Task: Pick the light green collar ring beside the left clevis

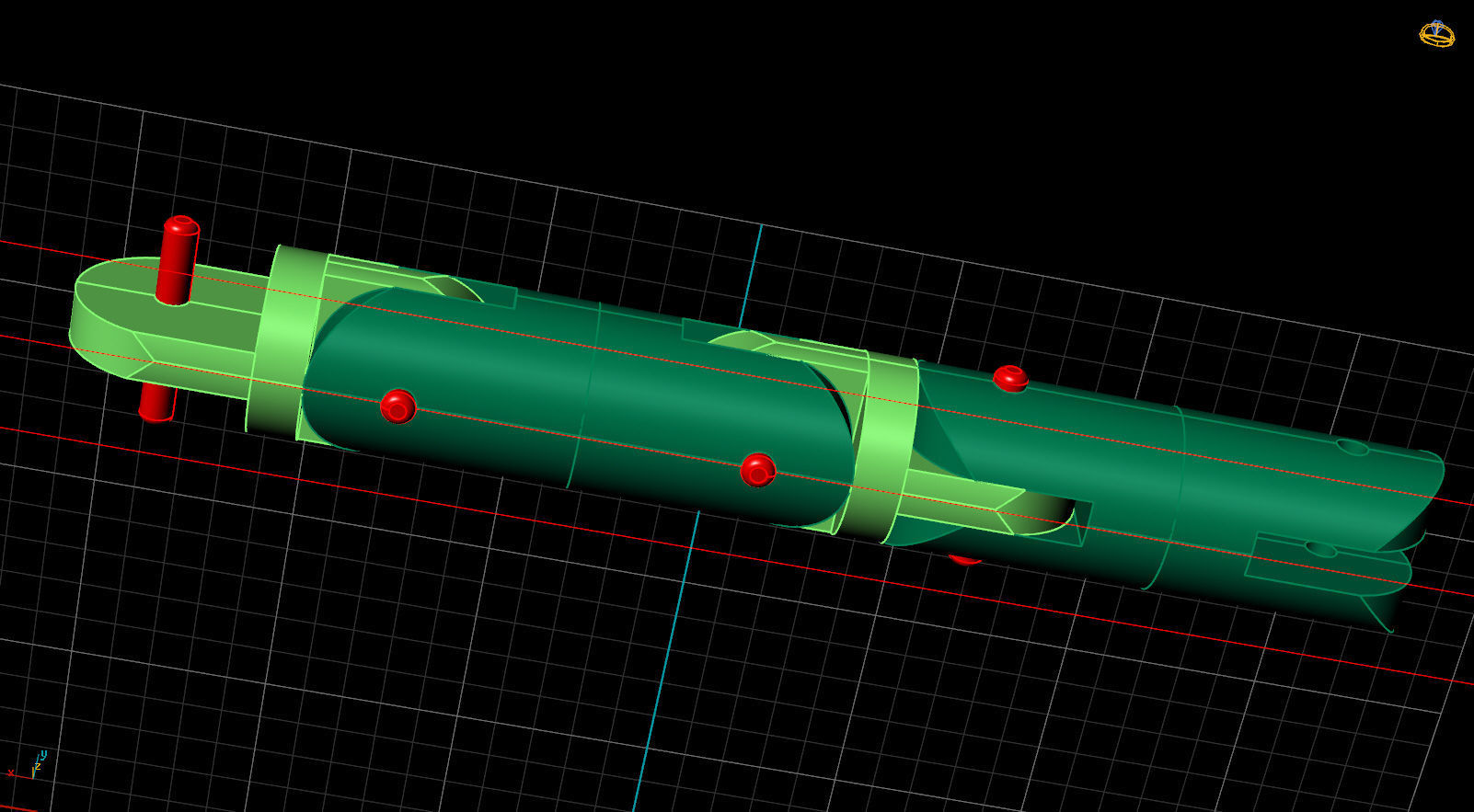Action: pos(285,340)
